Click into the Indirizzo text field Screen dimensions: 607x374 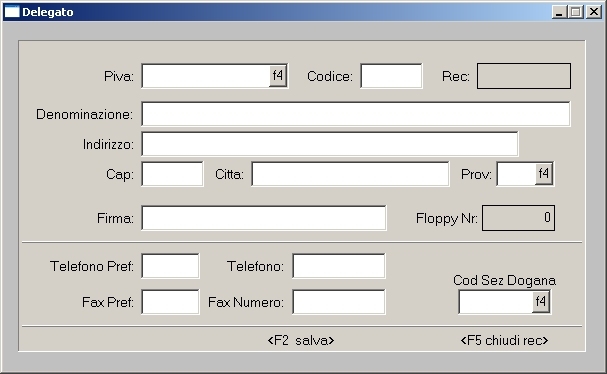click(330, 144)
